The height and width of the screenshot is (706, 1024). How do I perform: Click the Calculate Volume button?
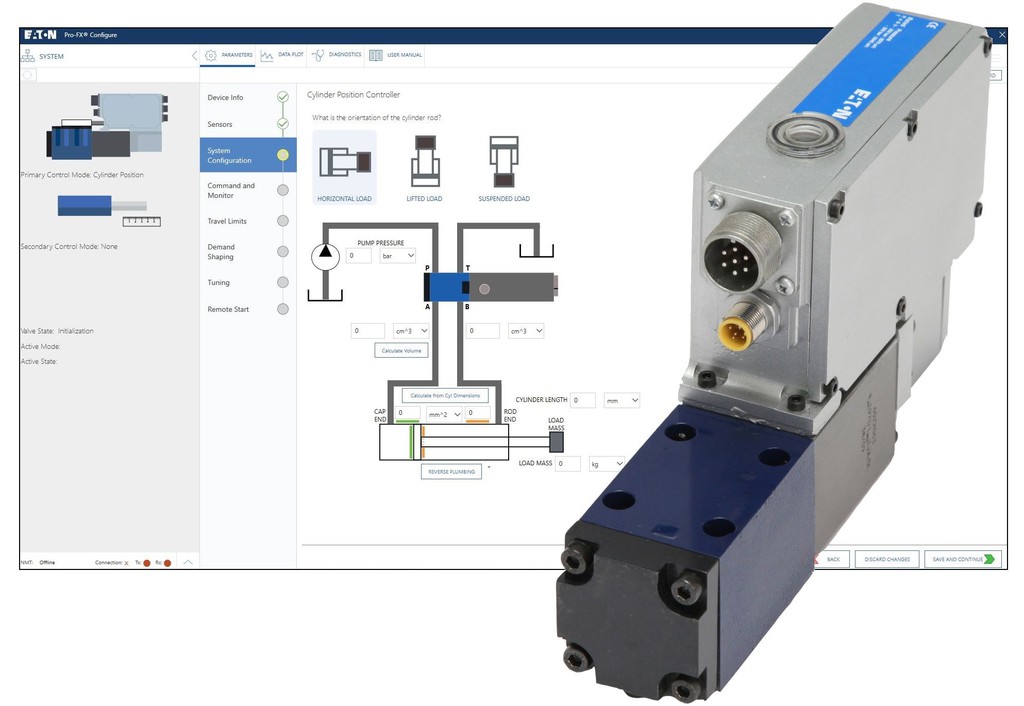click(x=401, y=350)
